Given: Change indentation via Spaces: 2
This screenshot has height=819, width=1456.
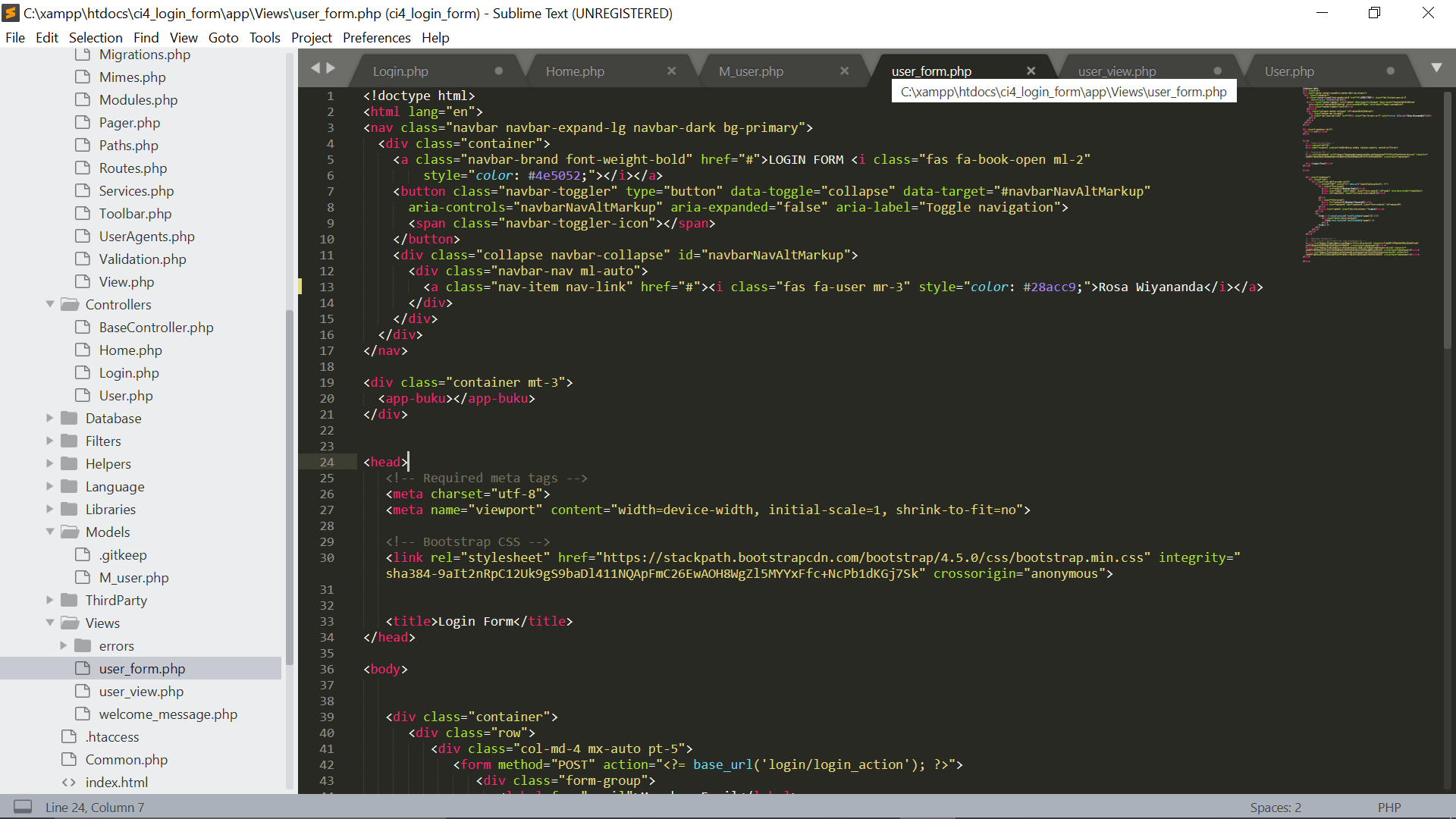Looking at the screenshot, I should pyautogui.click(x=1276, y=808).
